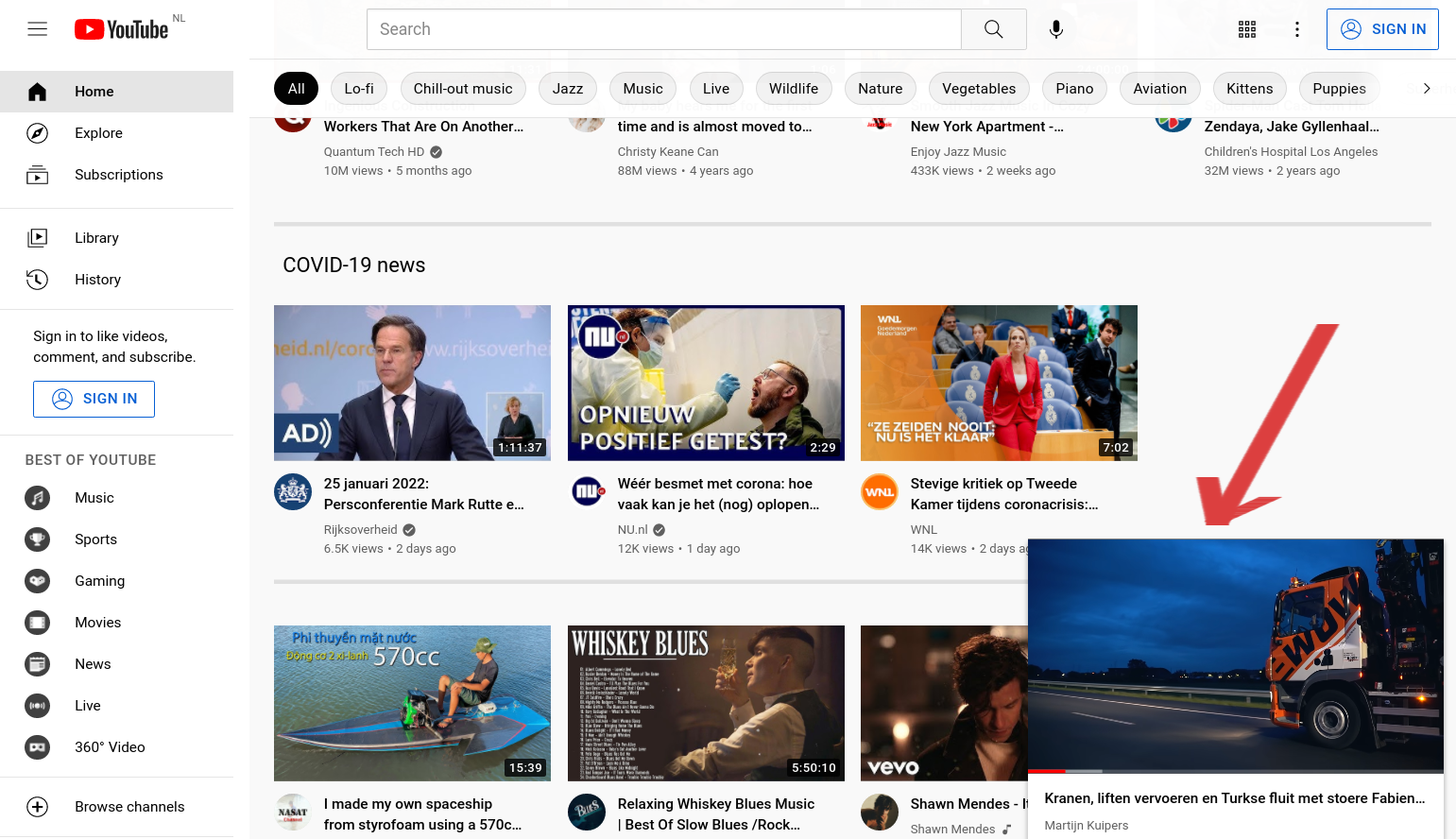Open Library sidebar icon

coord(38,238)
